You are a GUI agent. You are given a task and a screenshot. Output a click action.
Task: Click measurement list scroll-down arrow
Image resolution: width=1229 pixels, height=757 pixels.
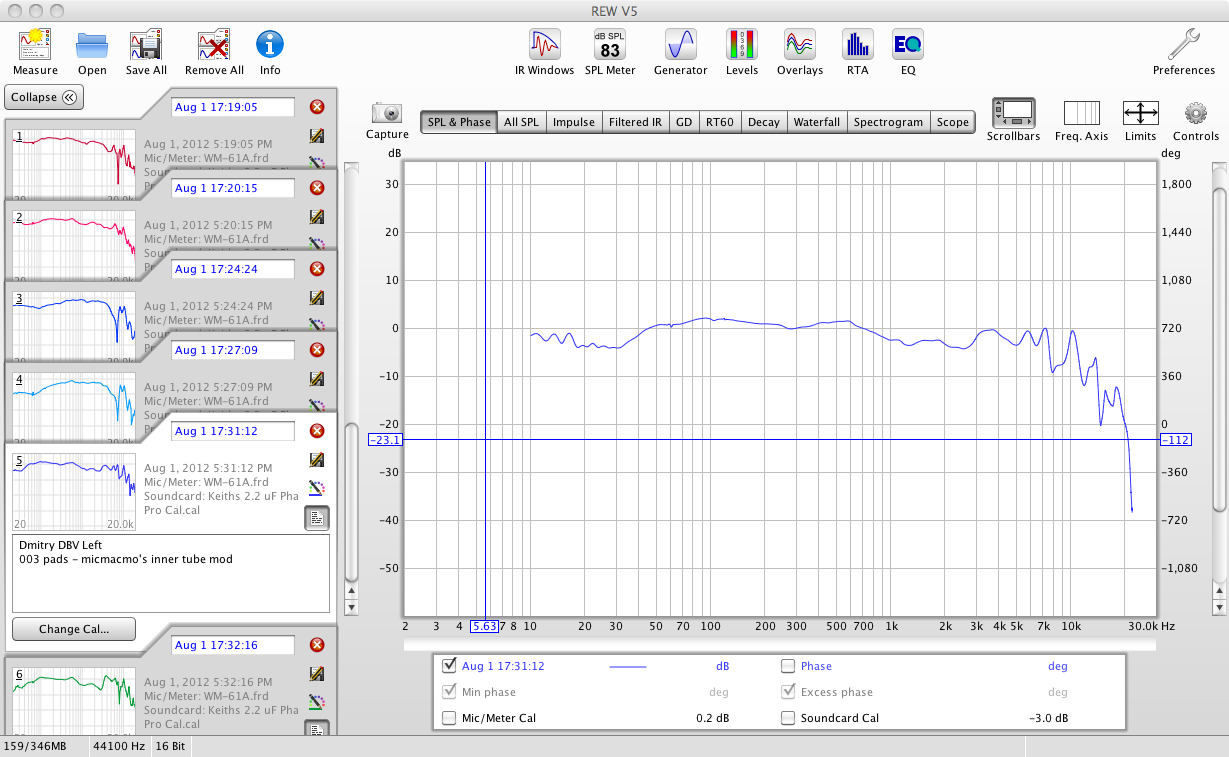click(350, 607)
